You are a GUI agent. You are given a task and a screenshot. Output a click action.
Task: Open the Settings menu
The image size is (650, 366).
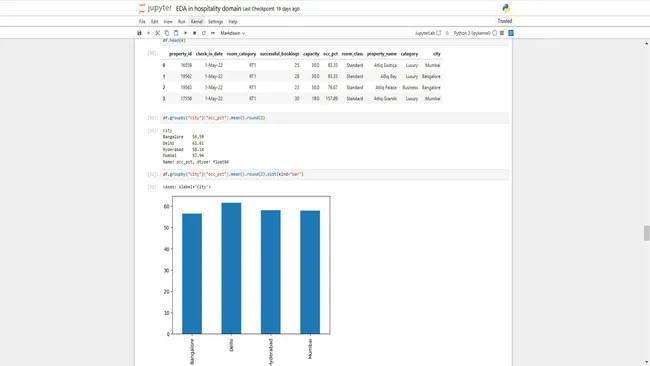coord(216,22)
